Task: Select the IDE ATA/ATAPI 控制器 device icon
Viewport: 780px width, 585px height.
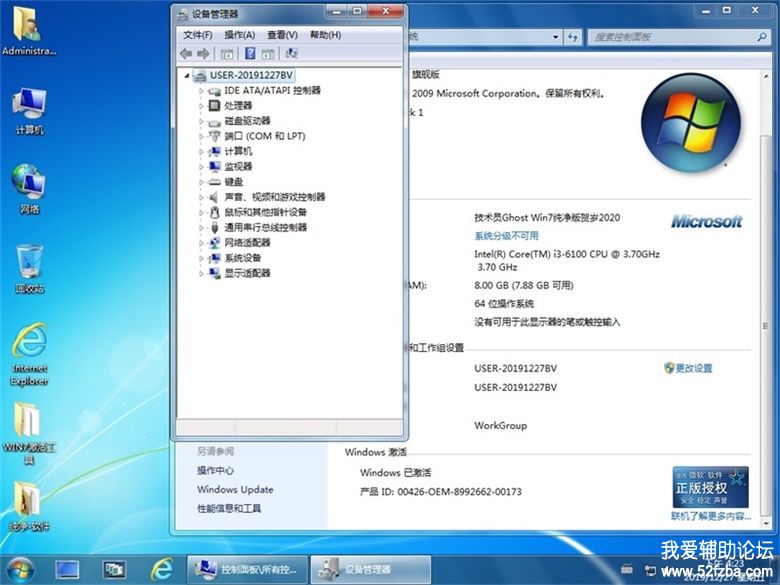Action: (214, 91)
